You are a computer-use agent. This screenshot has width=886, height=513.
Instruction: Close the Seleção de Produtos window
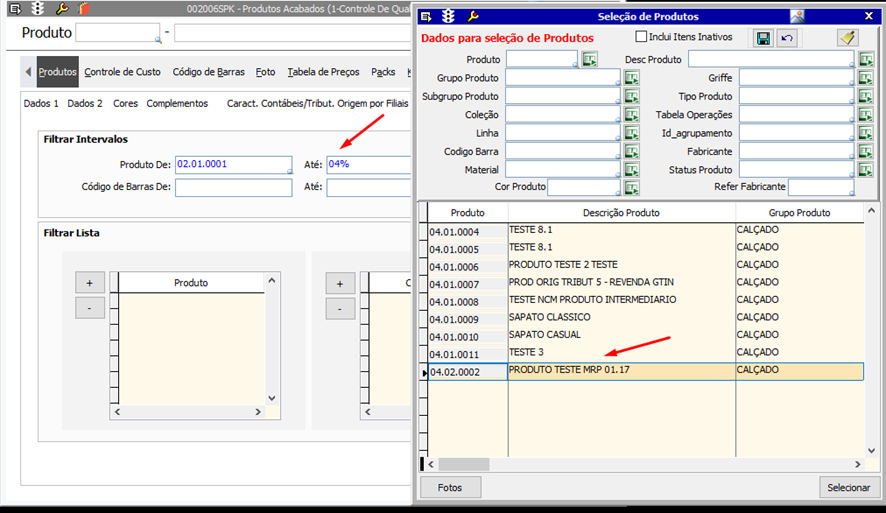click(x=869, y=16)
